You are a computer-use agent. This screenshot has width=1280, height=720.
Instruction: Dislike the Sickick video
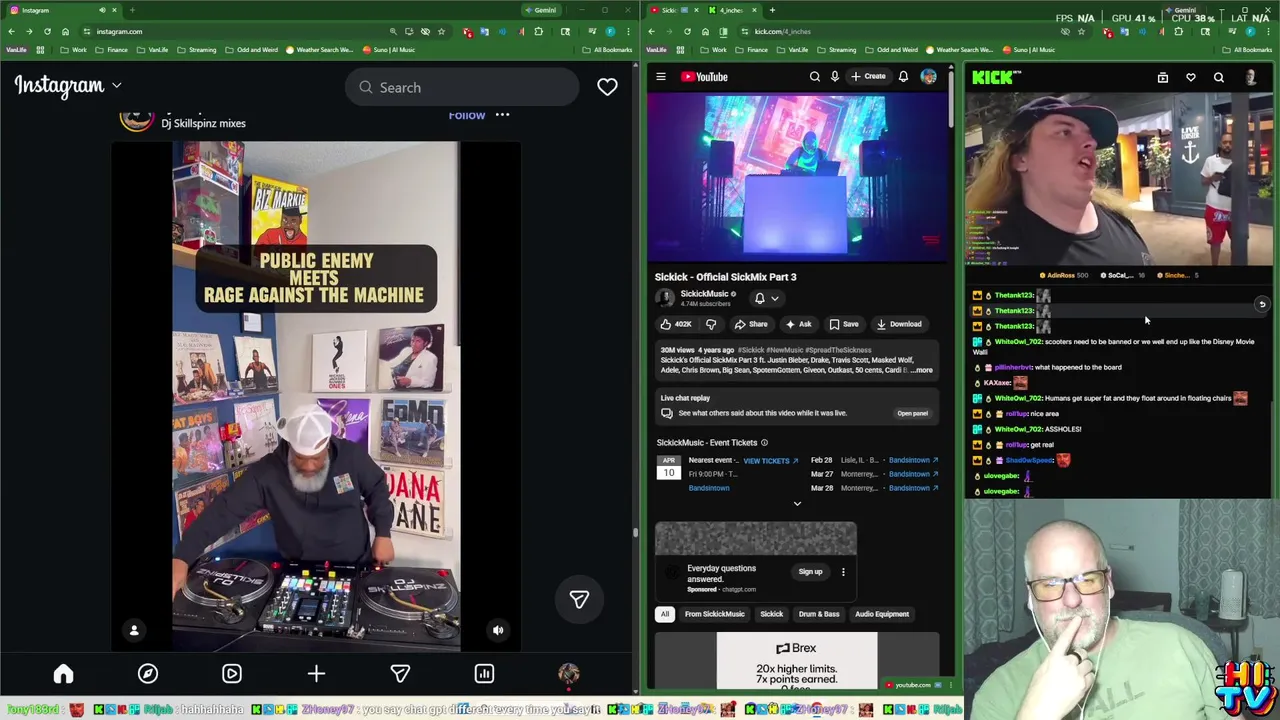click(x=711, y=324)
